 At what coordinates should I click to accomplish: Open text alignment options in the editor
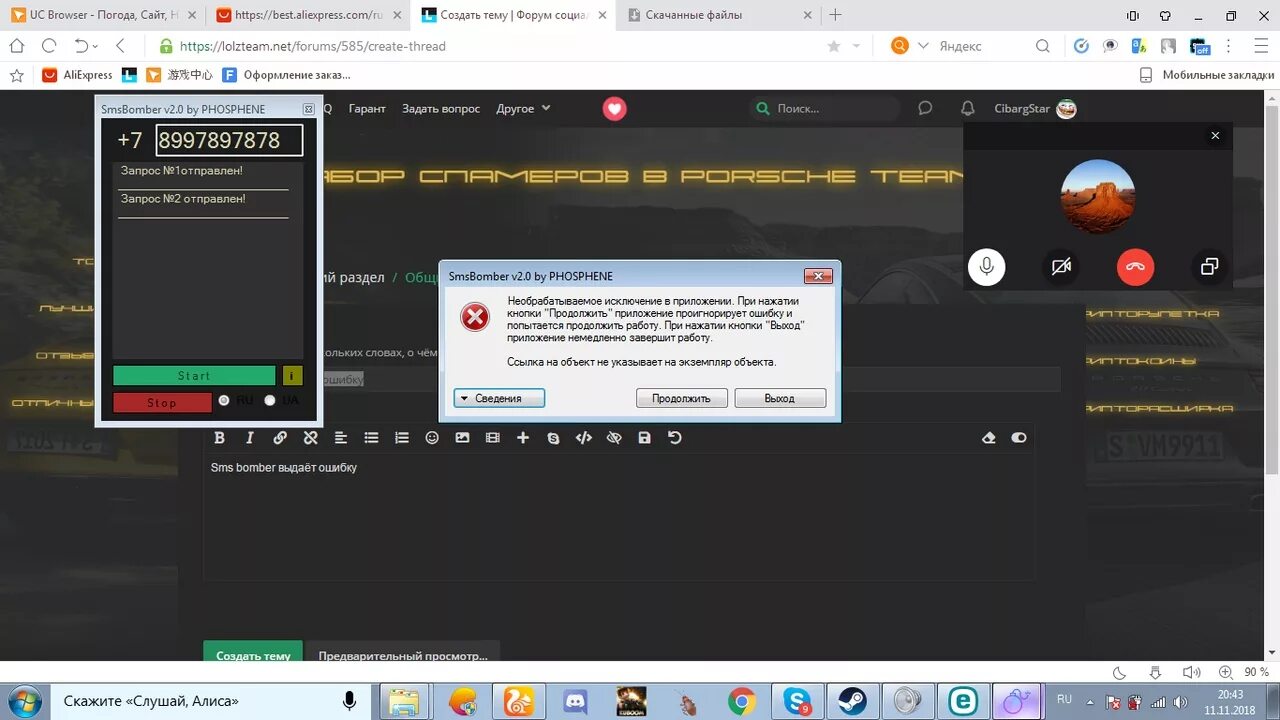point(341,438)
